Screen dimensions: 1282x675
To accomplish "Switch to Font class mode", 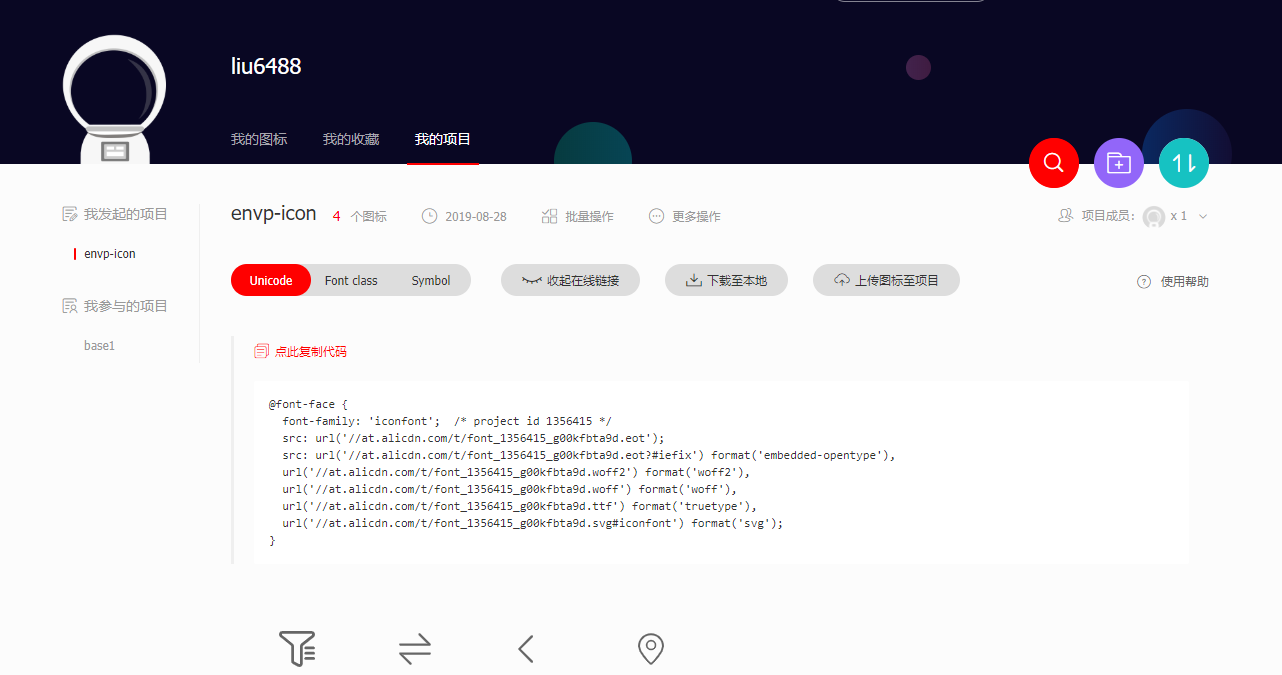I will point(351,281).
